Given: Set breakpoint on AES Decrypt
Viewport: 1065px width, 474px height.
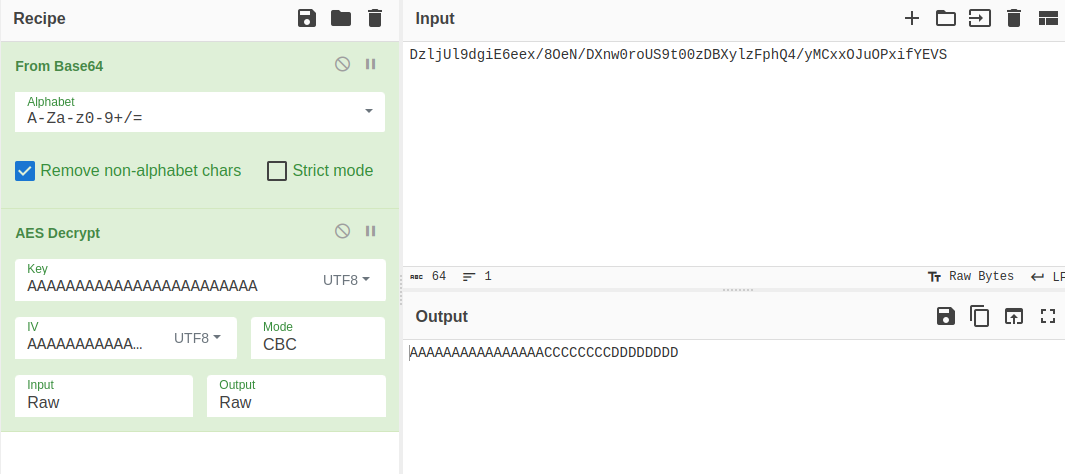Looking at the screenshot, I should tap(370, 232).
